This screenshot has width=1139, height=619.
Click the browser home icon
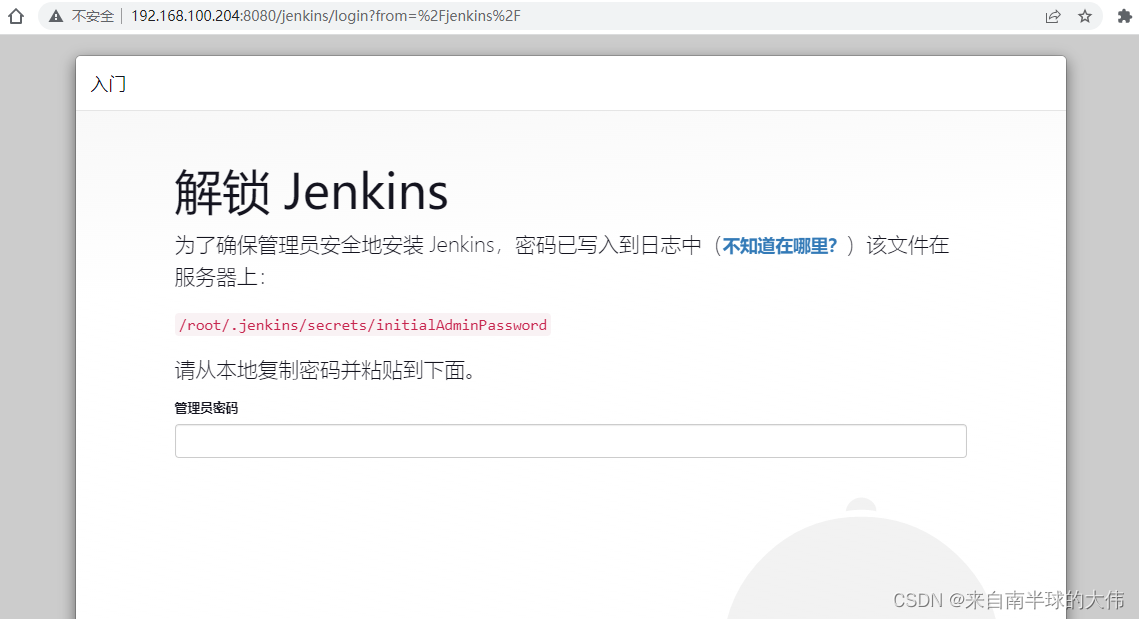(16, 16)
